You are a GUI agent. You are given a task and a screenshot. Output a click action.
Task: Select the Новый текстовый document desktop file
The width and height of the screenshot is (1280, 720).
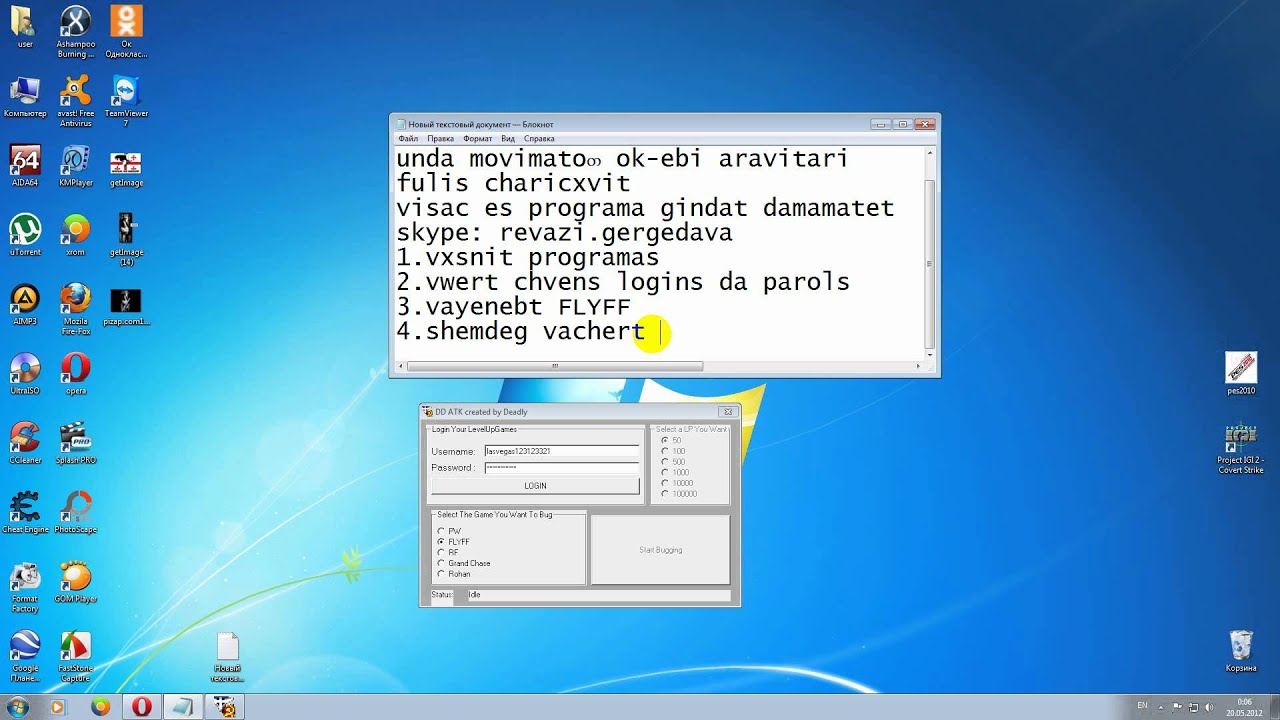point(227,657)
